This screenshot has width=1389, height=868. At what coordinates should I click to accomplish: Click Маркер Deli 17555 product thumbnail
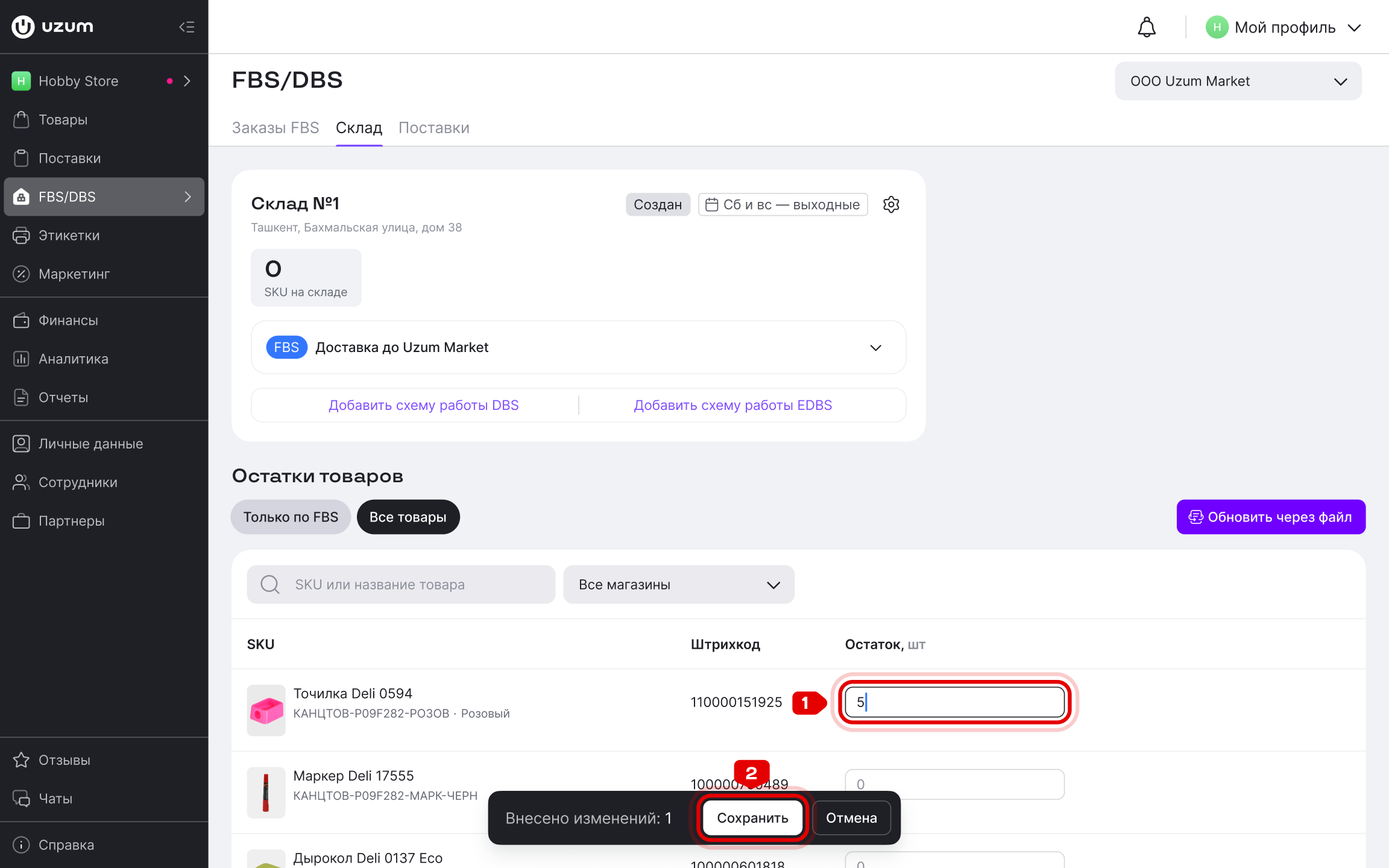coord(266,792)
